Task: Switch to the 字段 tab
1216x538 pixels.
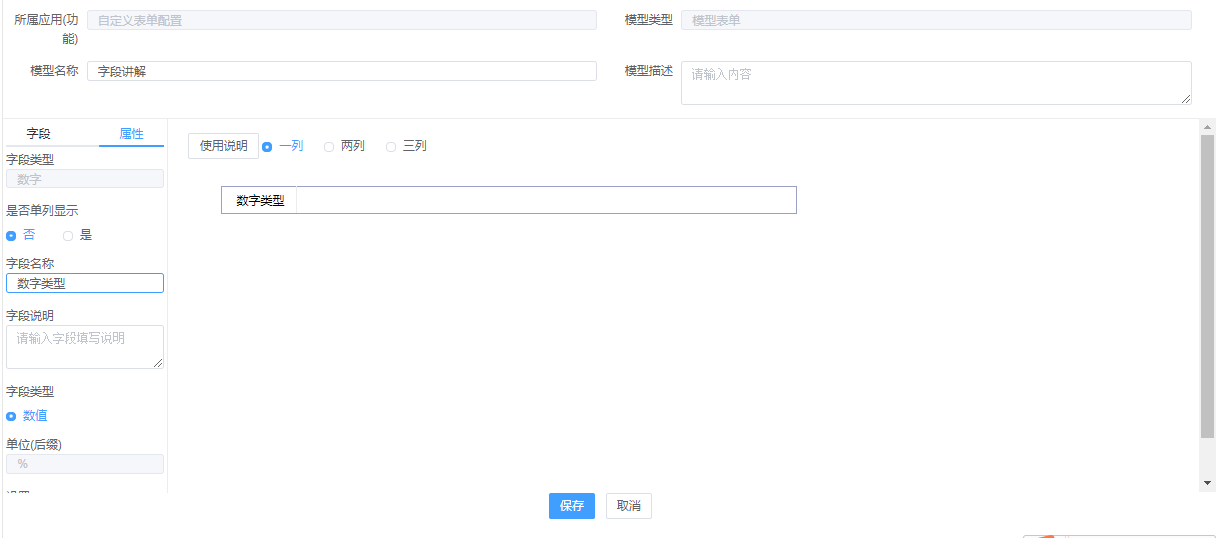Action: tap(38, 134)
